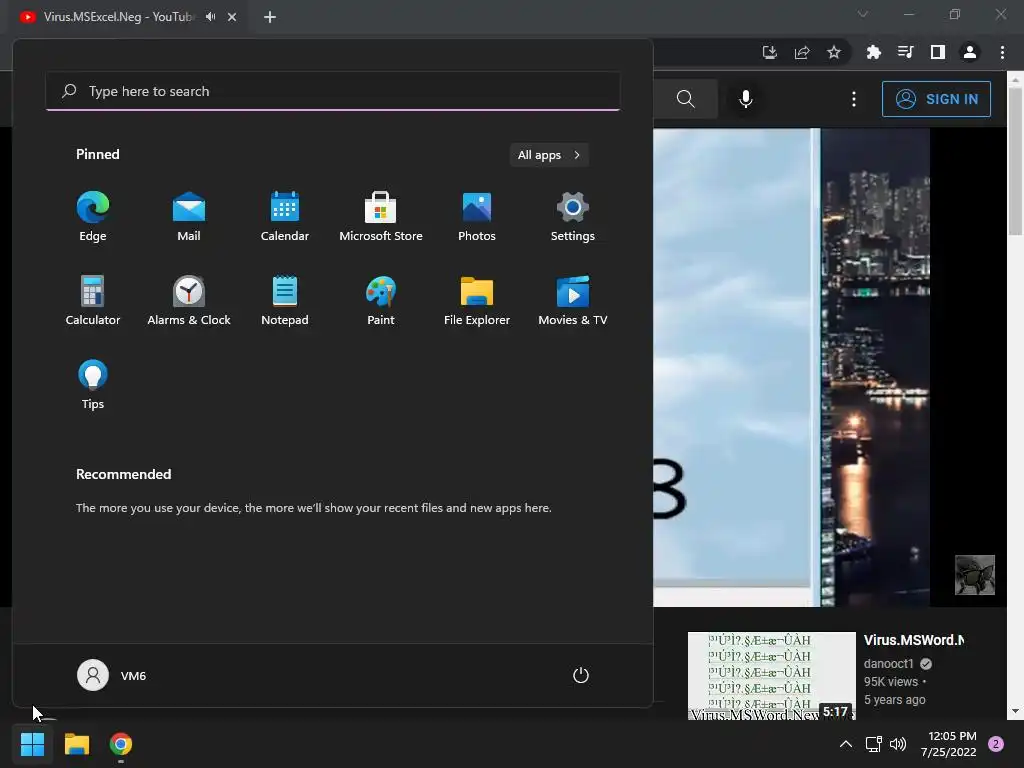Image resolution: width=1024 pixels, height=768 pixels.
Task: Open Chrome tab search chevron
Action: [x=863, y=14]
